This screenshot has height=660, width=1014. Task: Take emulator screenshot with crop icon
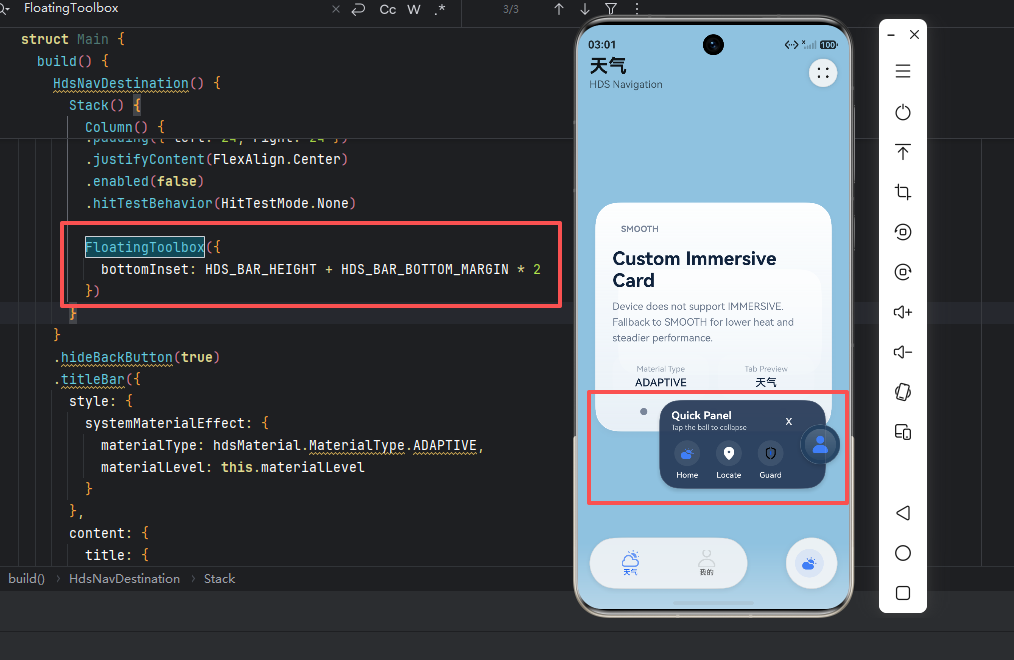tap(903, 192)
